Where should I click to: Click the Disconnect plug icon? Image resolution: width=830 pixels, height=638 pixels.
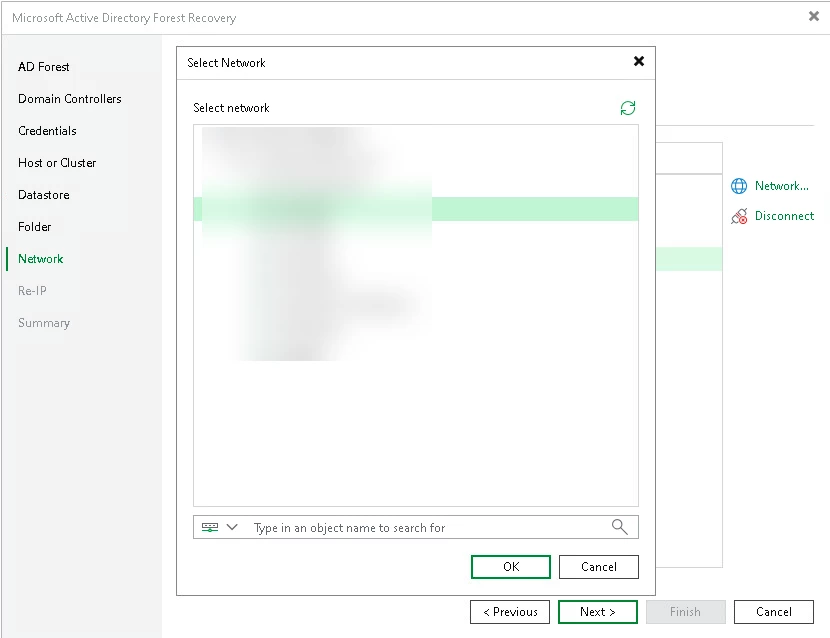pos(739,216)
